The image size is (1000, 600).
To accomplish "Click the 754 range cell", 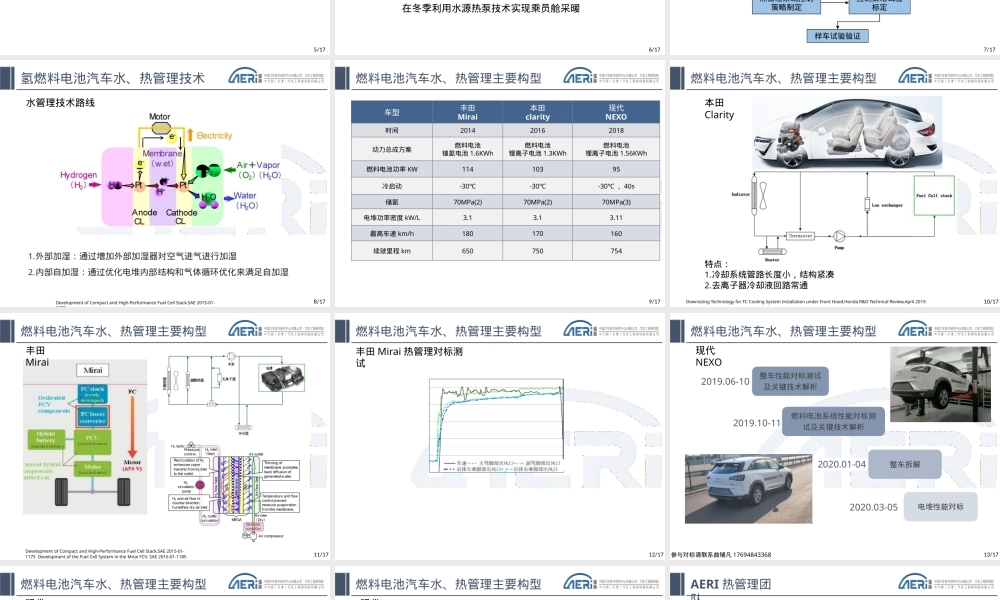I will coord(616,251).
